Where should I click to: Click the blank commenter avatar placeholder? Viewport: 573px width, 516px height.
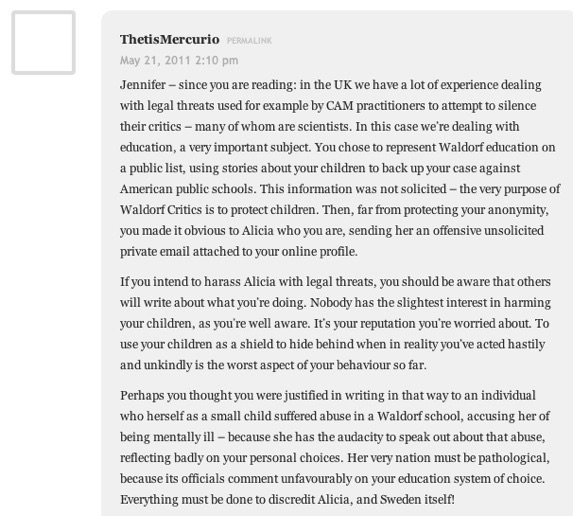(43, 43)
